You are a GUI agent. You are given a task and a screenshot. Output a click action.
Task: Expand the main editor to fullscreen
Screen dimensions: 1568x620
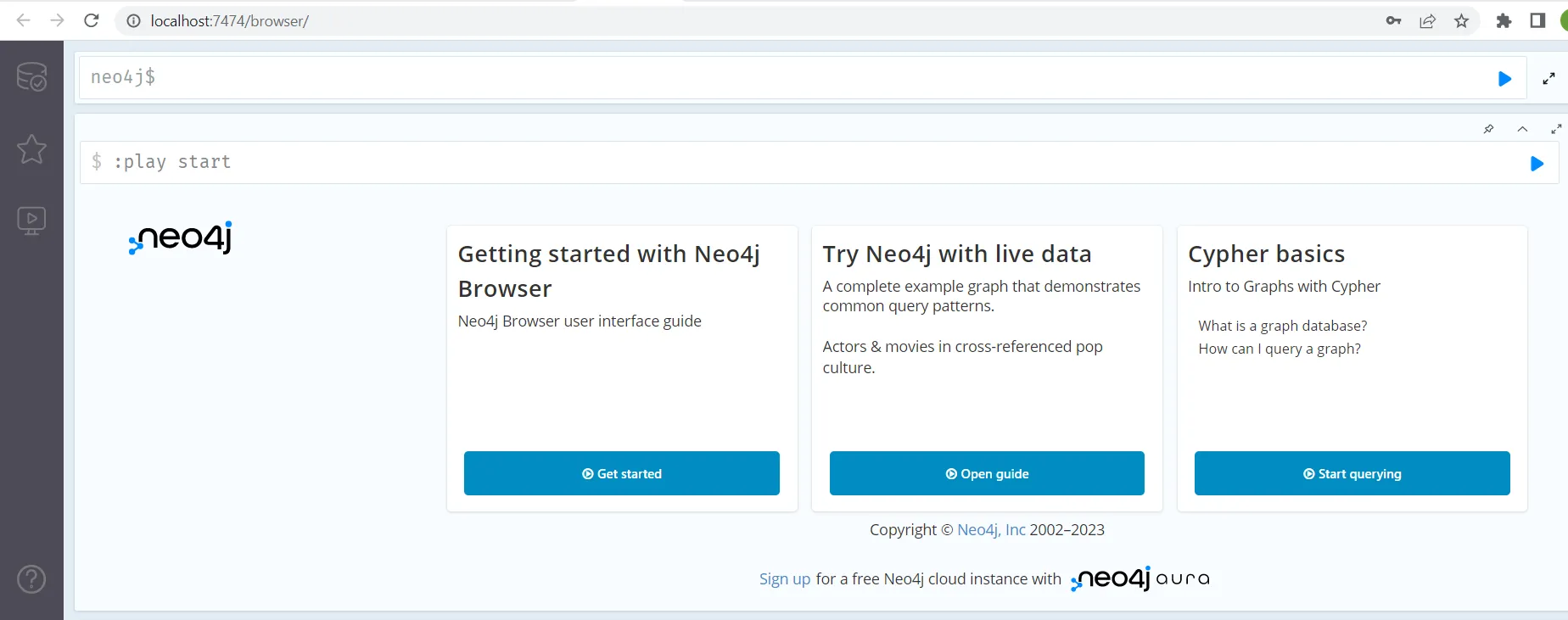click(x=1548, y=79)
